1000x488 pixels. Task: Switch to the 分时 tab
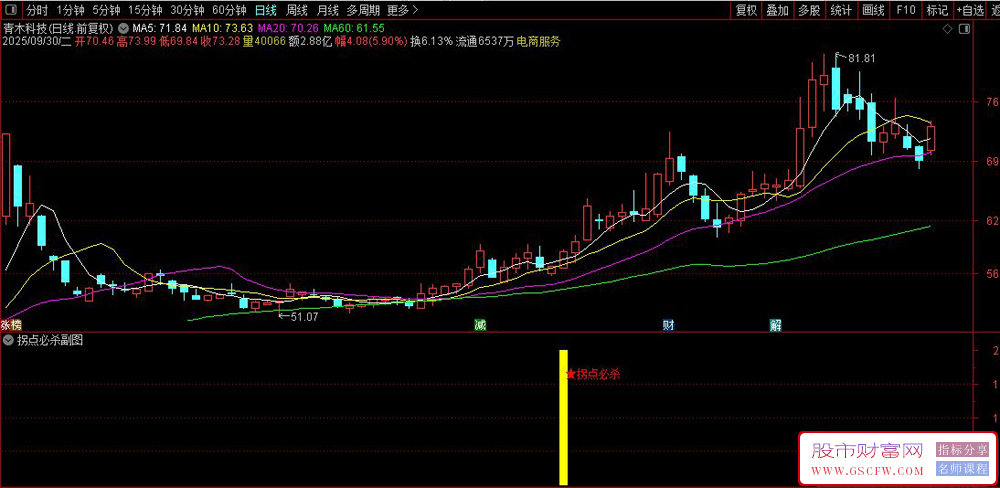tap(37, 10)
